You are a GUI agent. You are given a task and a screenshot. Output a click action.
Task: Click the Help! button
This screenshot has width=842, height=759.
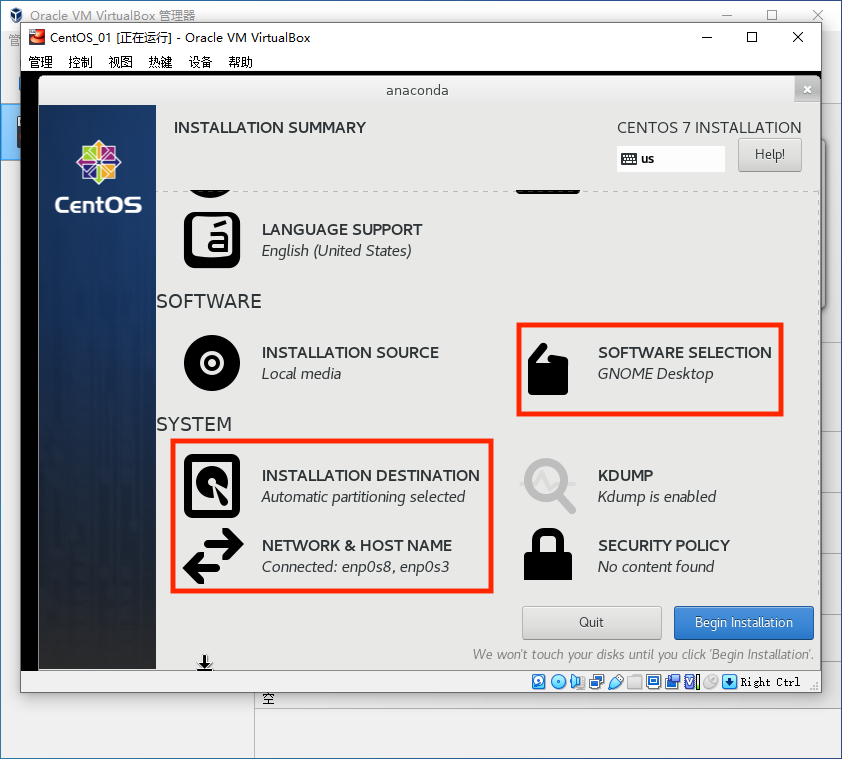click(x=770, y=155)
